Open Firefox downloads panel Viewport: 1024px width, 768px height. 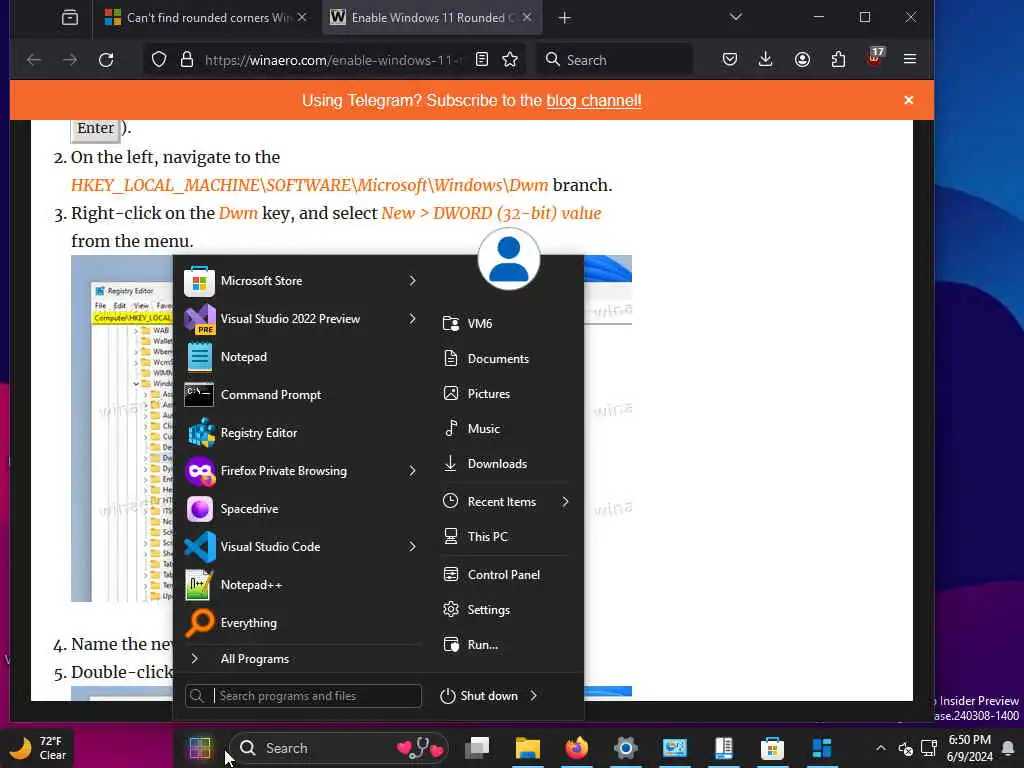765,59
